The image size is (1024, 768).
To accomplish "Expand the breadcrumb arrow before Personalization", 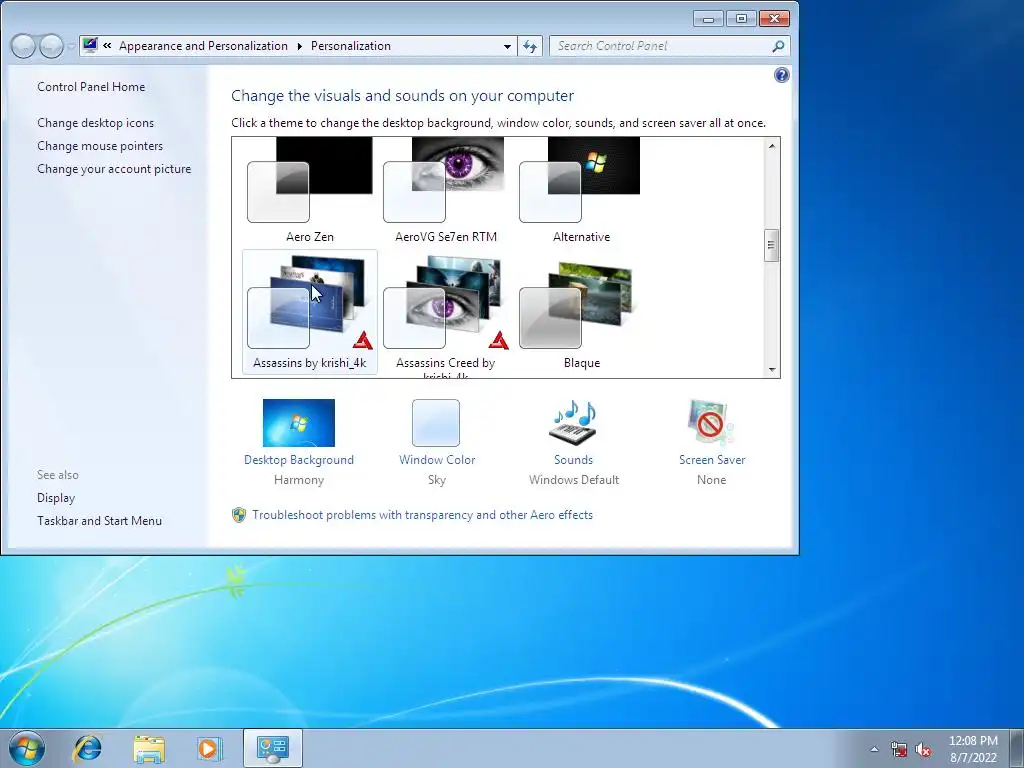I will (299, 46).
